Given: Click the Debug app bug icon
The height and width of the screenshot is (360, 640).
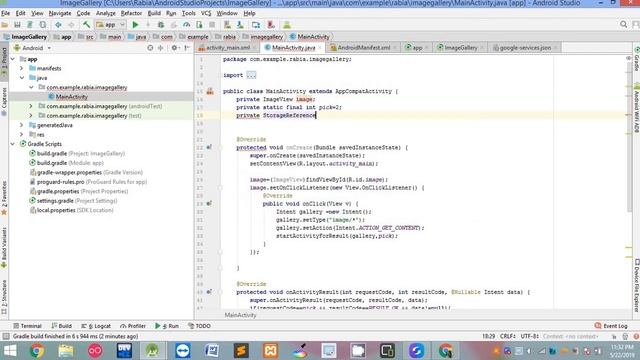Looking at the screenshot, I should click(x=161, y=25).
